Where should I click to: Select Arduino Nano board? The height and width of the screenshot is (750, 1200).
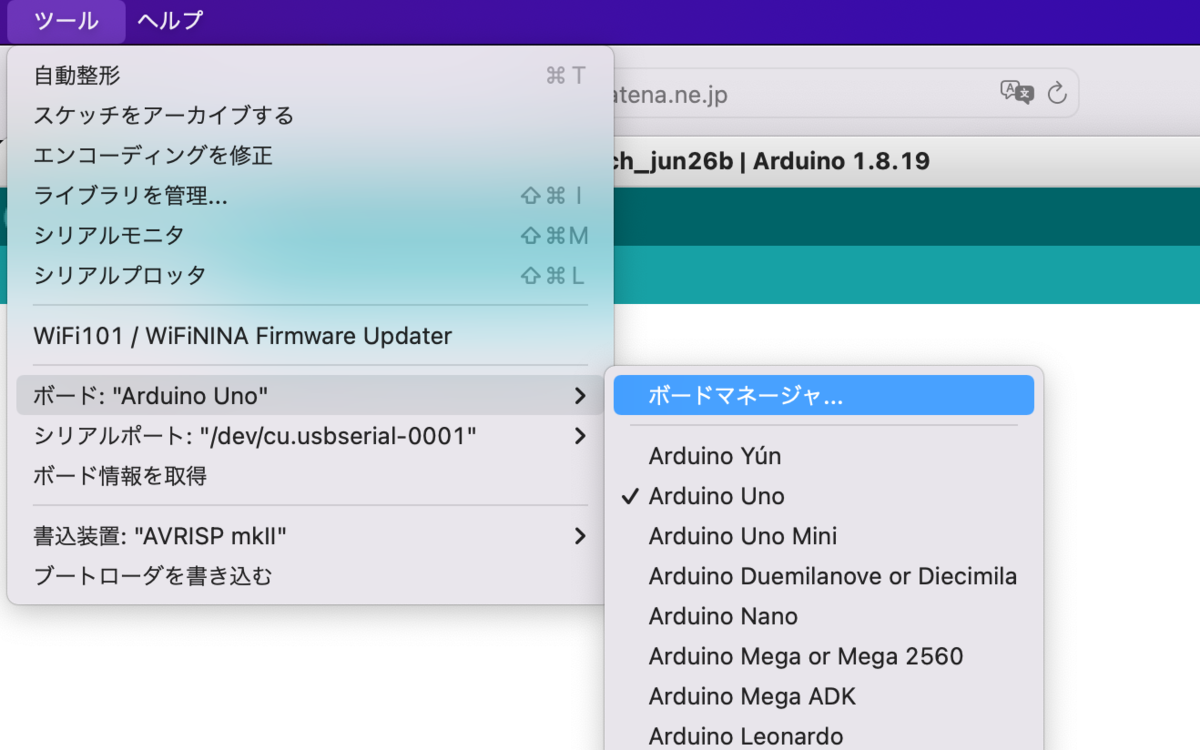pos(824,616)
